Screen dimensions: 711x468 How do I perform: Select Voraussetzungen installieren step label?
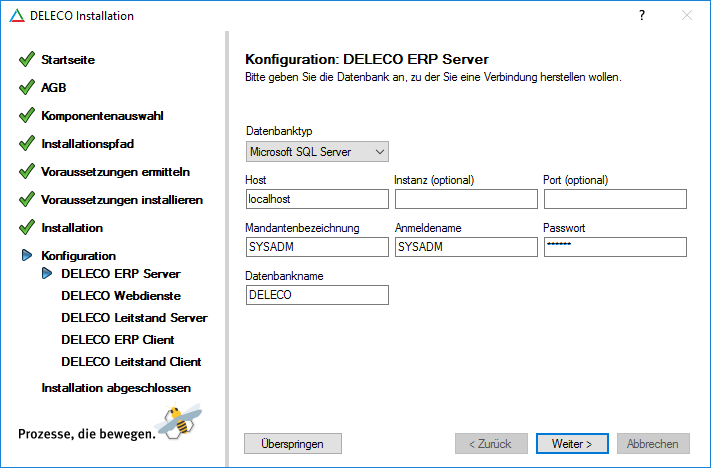tap(122, 200)
